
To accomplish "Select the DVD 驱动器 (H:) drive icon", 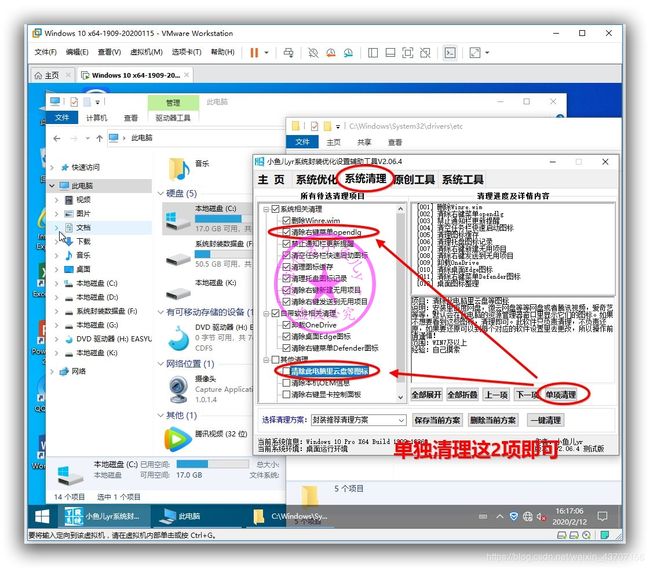I will click(x=179, y=338).
